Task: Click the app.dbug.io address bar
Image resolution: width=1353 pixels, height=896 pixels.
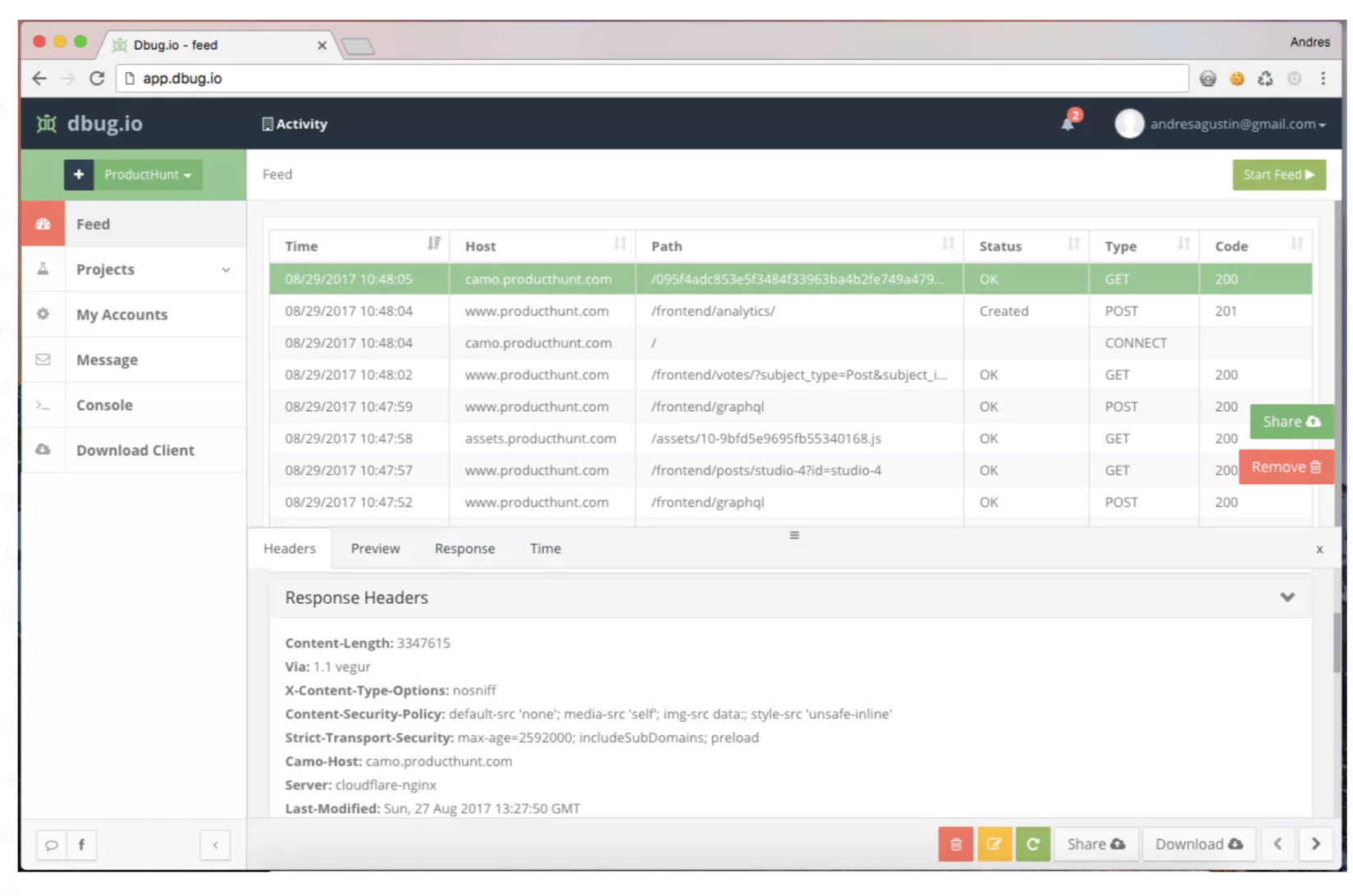Action: coord(652,79)
